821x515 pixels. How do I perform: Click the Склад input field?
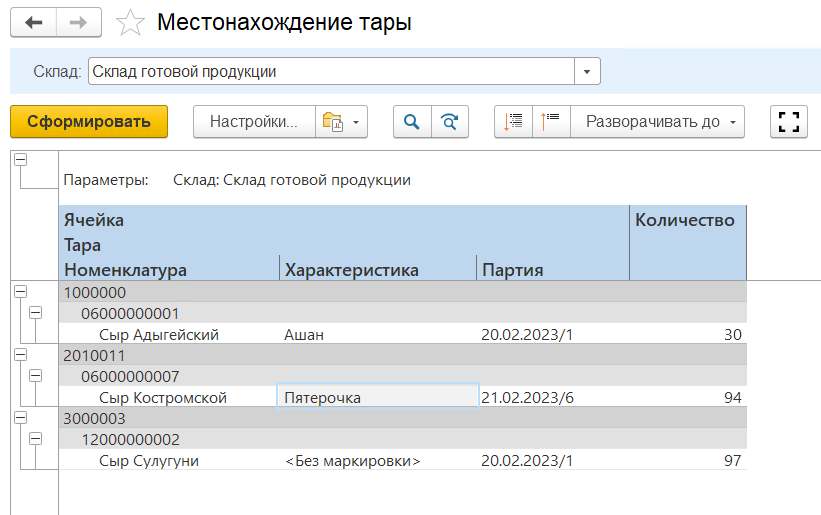330,72
